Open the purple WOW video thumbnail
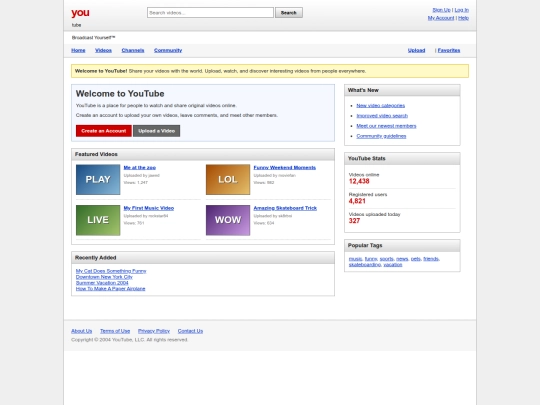540x405 pixels. coord(228,220)
